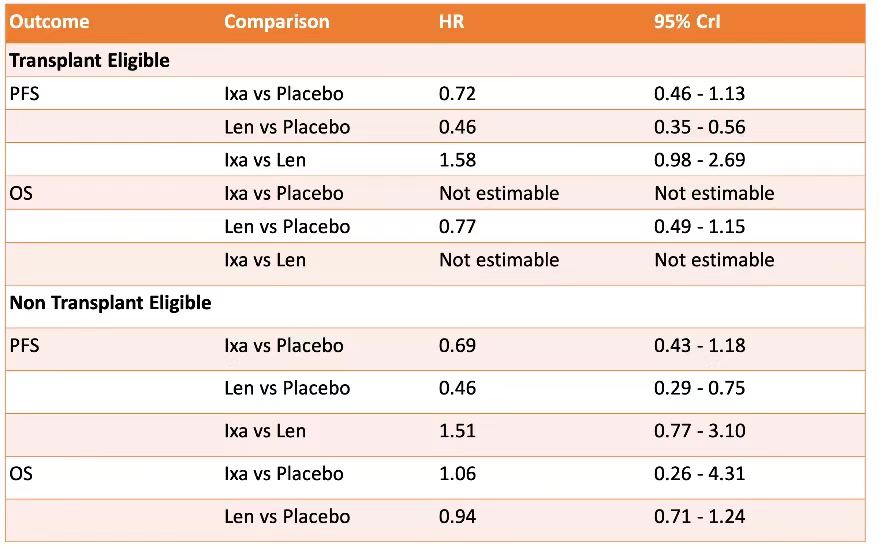Click the interval 0.46 - 1.13 cell
Viewport: 879px width, 548px height.
click(700, 94)
